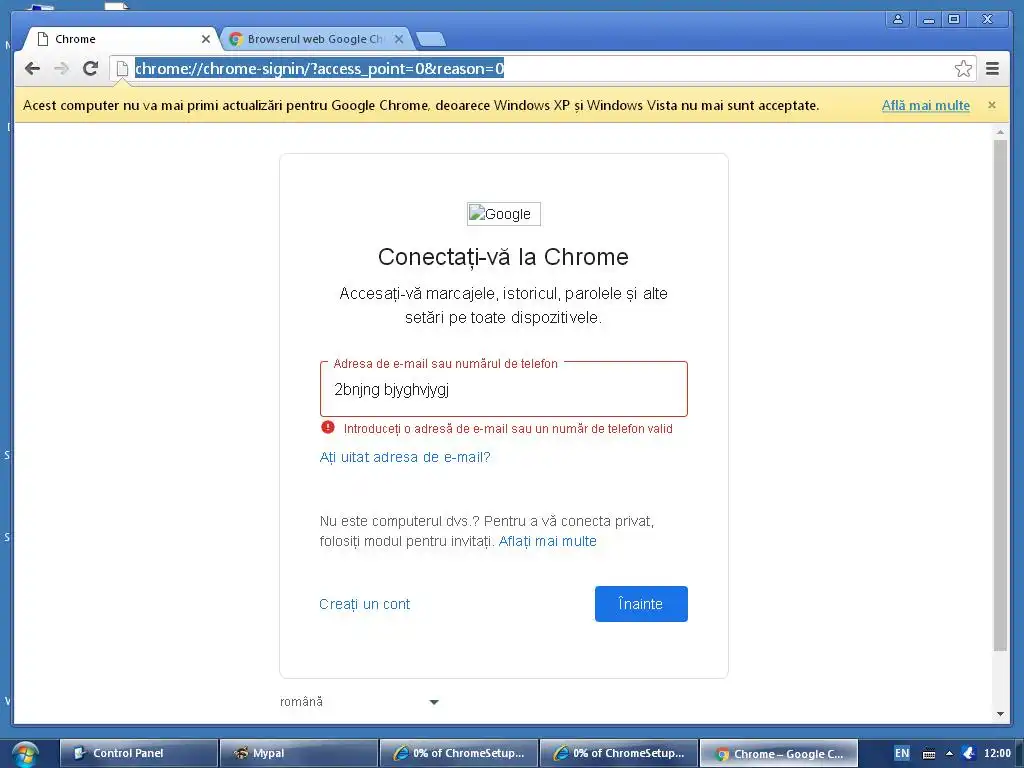Click the Află mai multe link
This screenshot has width=1024, height=768.
click(925, 105)
